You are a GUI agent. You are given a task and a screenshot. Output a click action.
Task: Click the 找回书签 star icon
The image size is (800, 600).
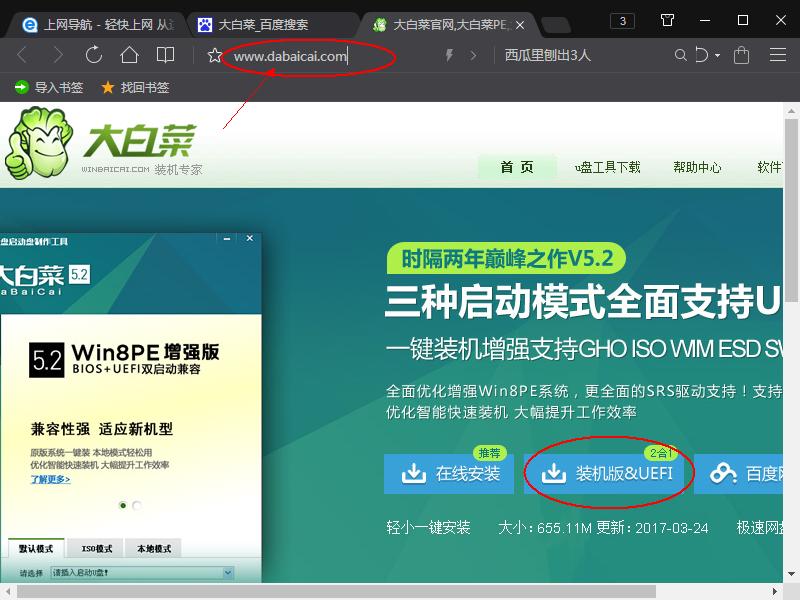click(105, 87)
